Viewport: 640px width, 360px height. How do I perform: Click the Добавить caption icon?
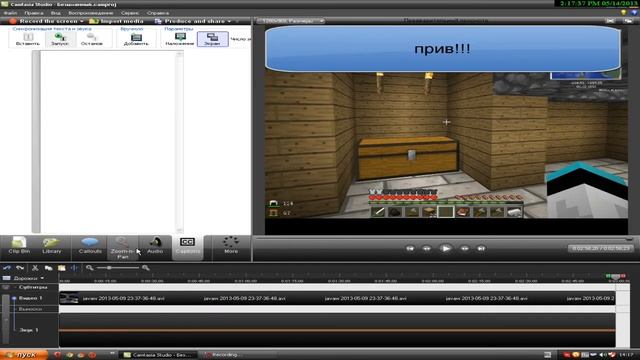click(136, 39)
